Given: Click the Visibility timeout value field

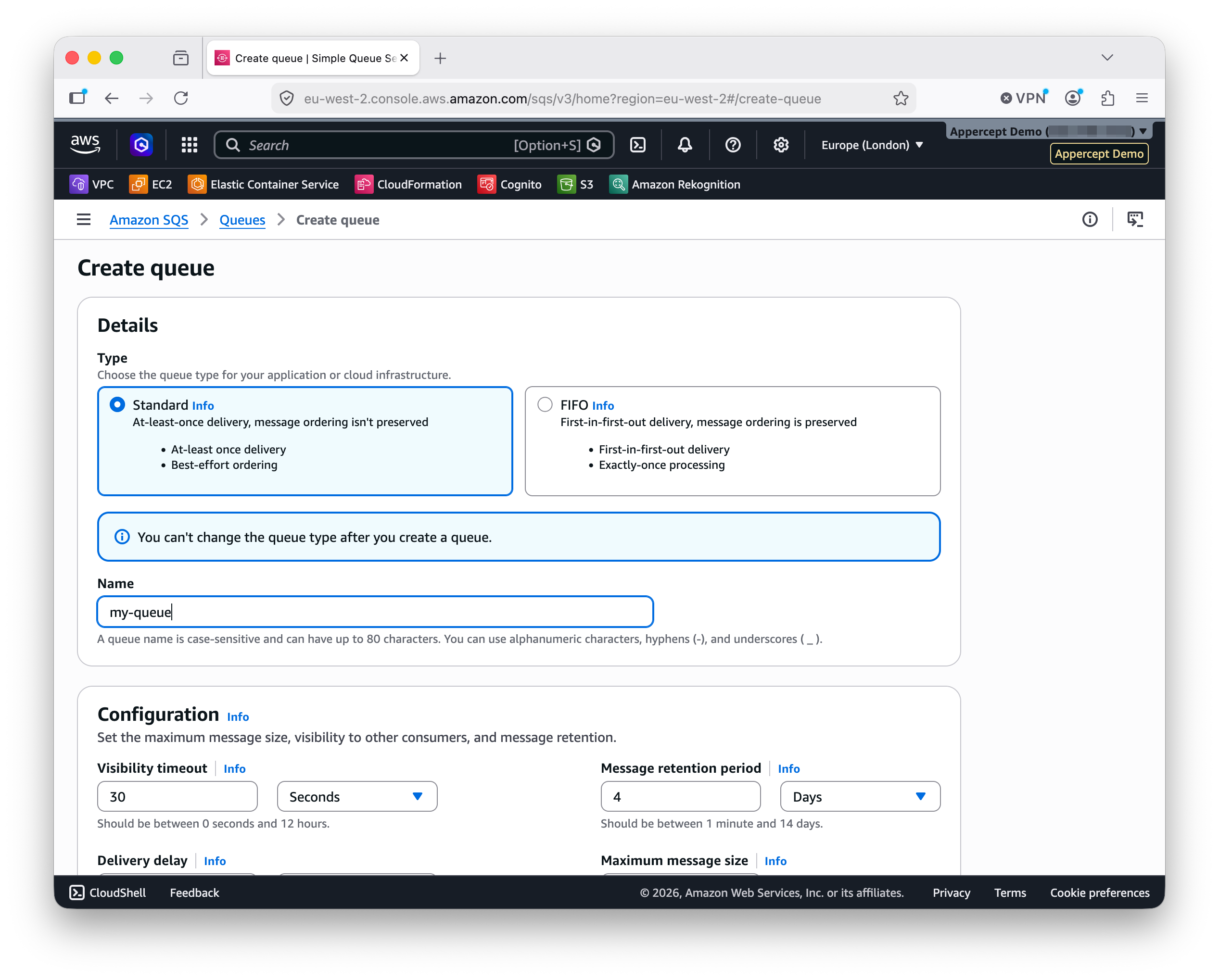Looking at the screenshot, I should (x=177, y=796).
